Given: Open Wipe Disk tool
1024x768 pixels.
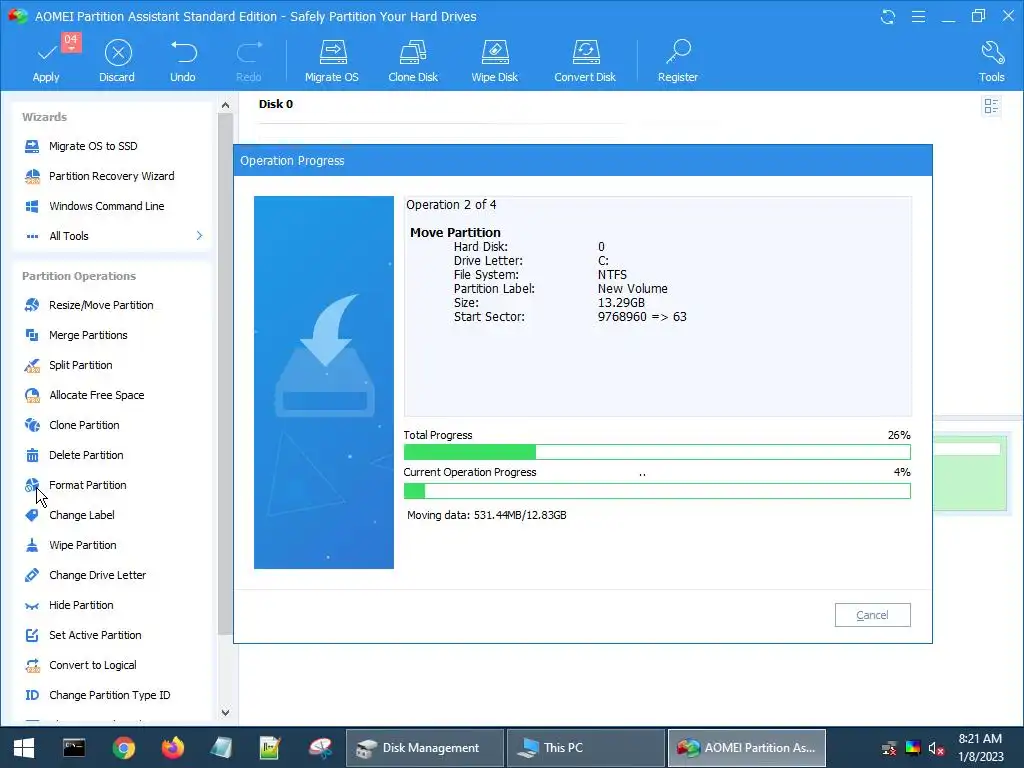Looking at the screenshot, I should tap(494, 61).
